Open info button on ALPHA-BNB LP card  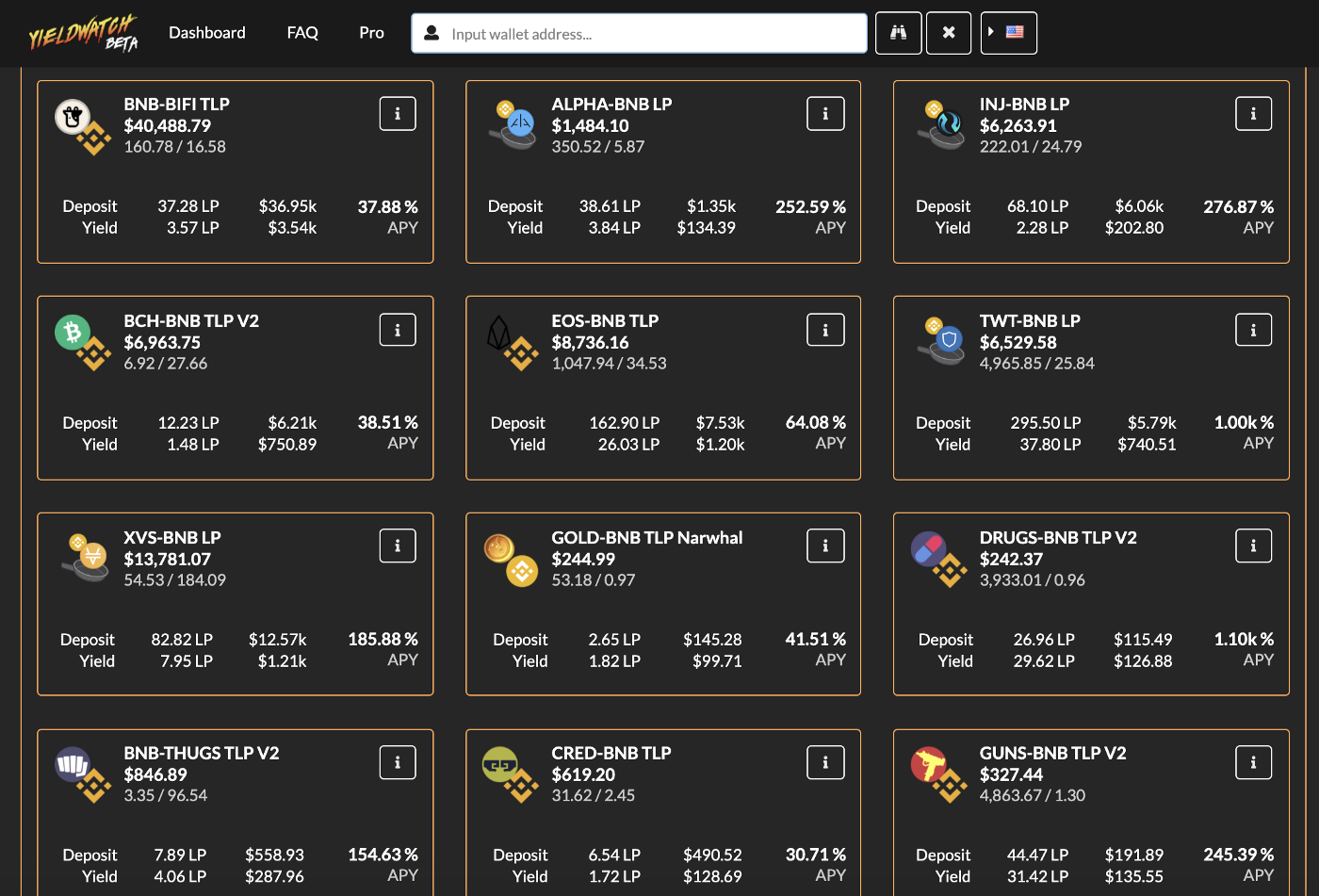[x=825, y=114]
